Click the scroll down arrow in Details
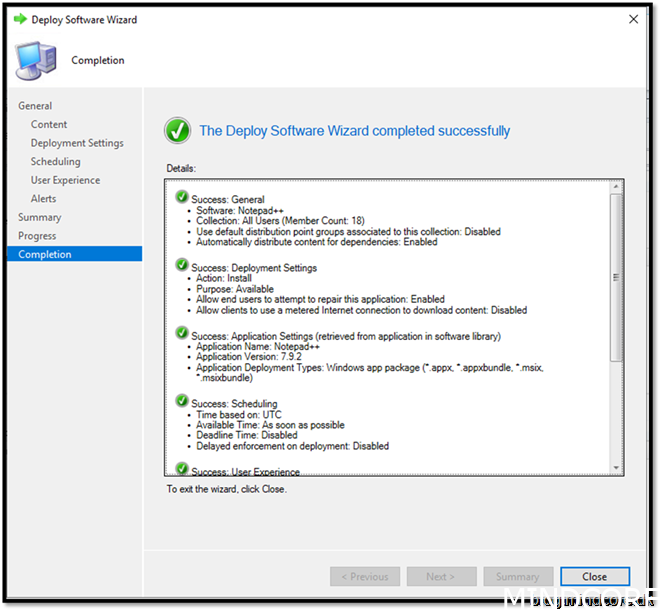Screen dimensions: 661x611 616,468
